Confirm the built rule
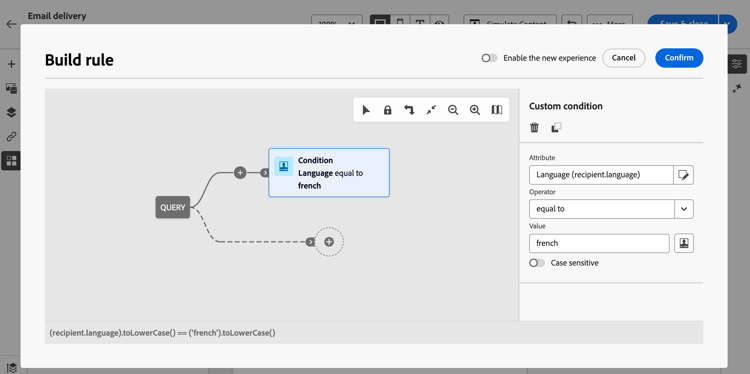The image size is (750, 374). coord(679,58)
